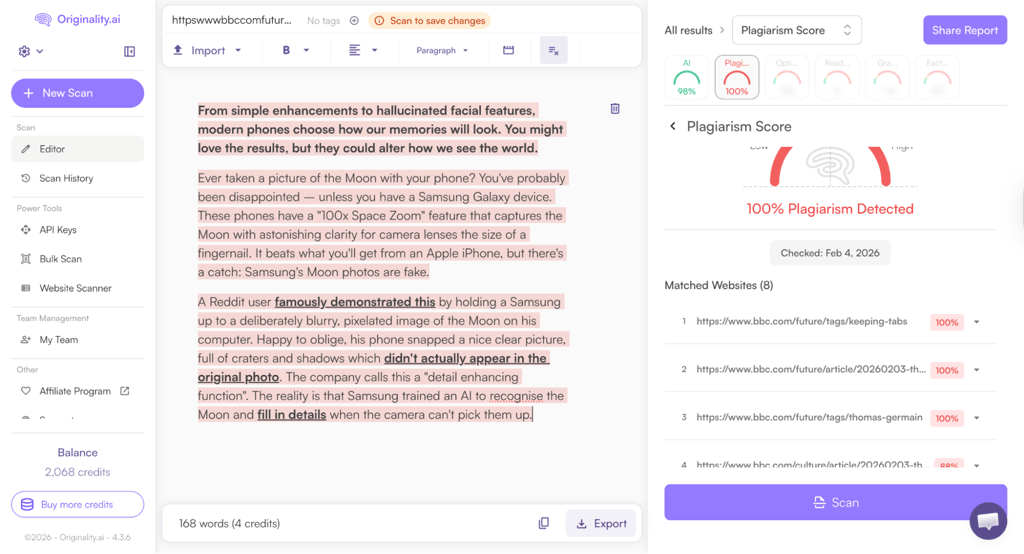Image resolution: width=1024 pixels, height=554 pixels.
Task: Open Affiliate Program link
Action: (x=75, y=391)
